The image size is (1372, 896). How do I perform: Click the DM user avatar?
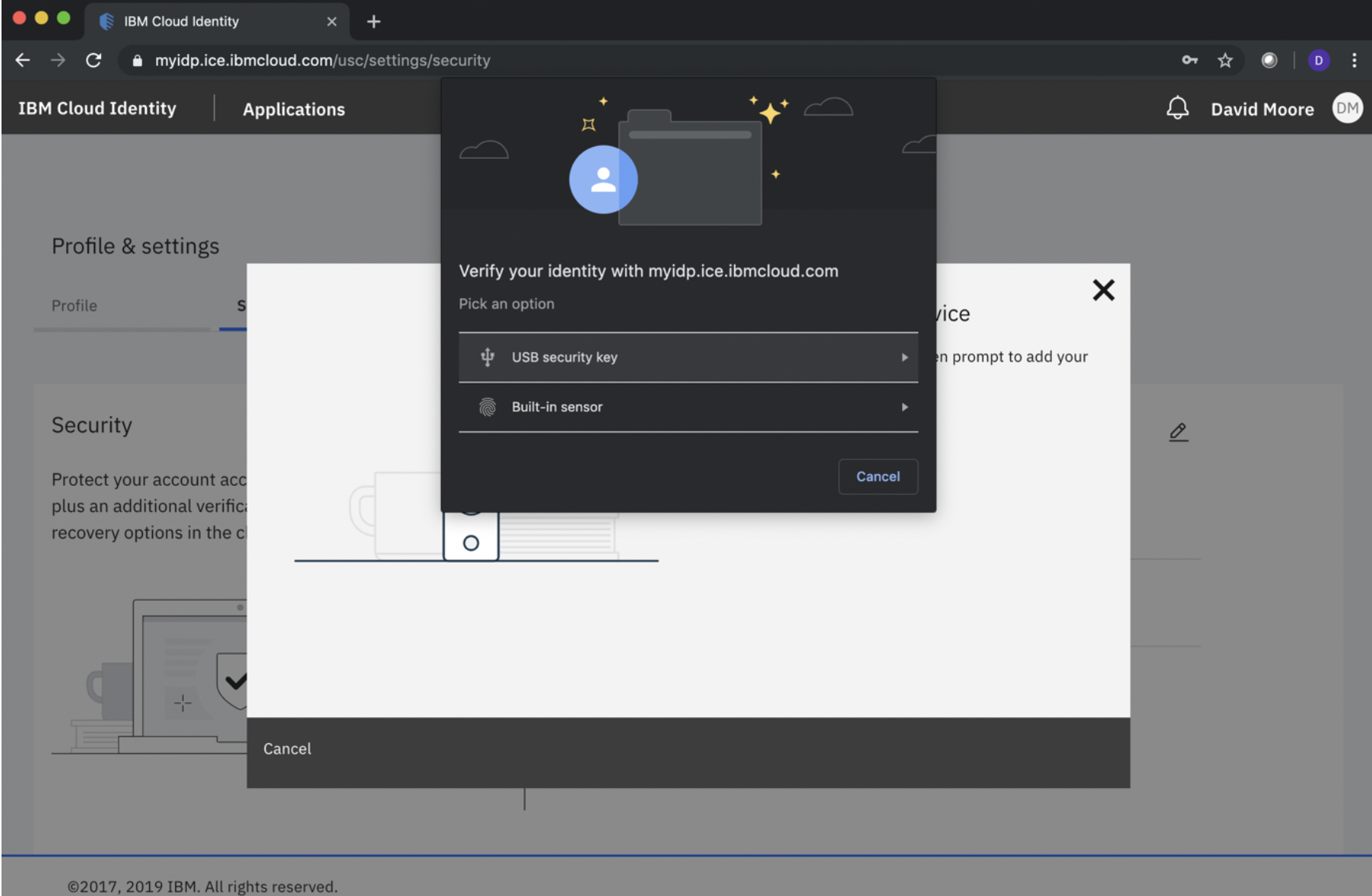(x=1347, y=108)
